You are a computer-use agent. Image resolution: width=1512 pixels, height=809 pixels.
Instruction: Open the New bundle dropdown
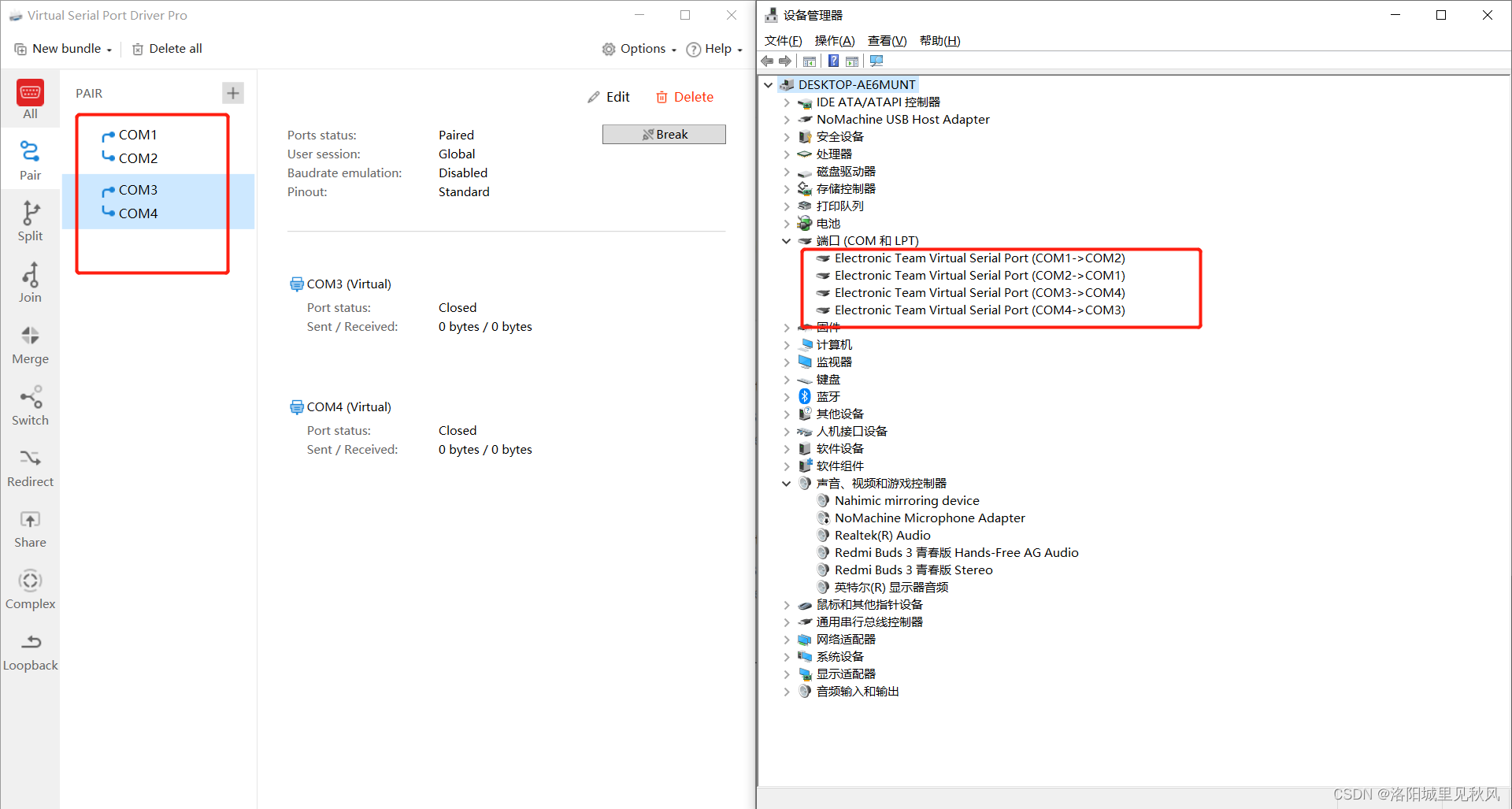(x=63, y=49)
